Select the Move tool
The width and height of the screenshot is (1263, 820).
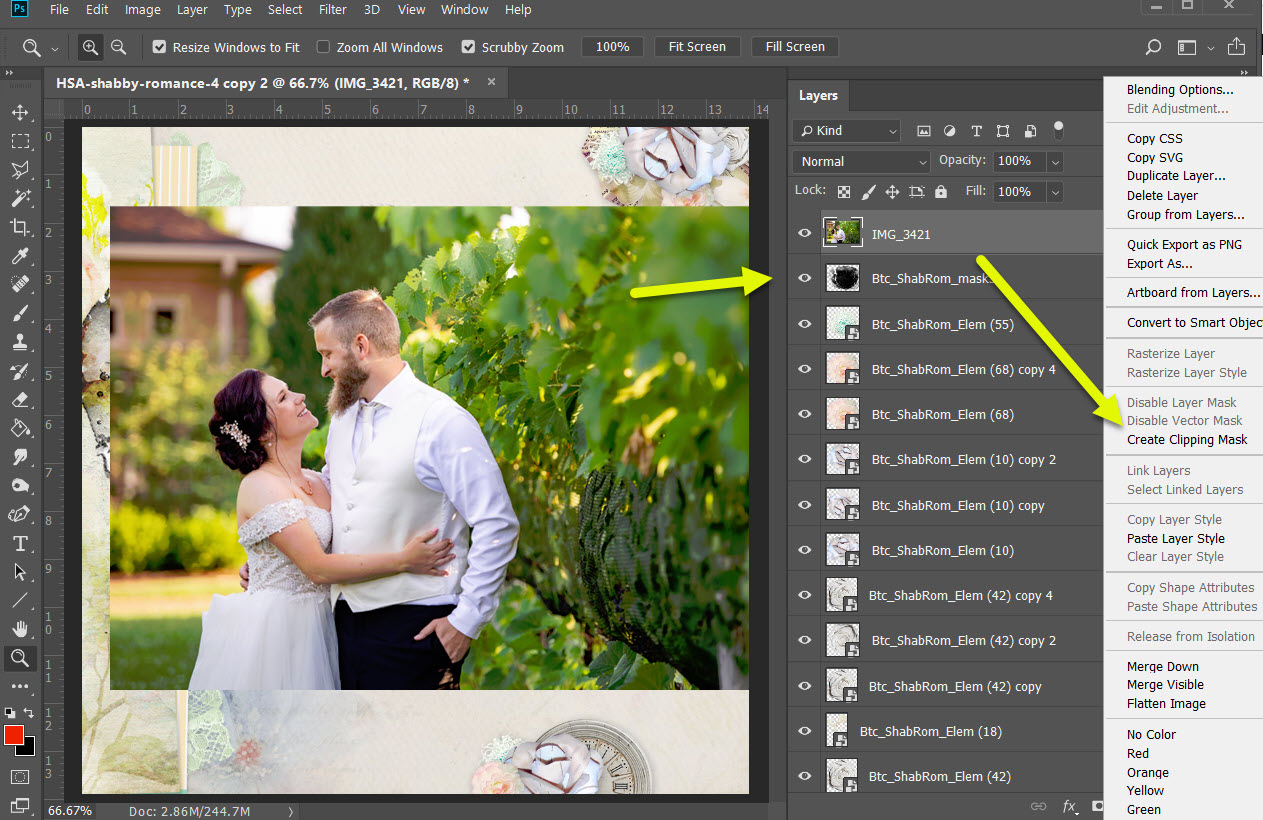20,112
